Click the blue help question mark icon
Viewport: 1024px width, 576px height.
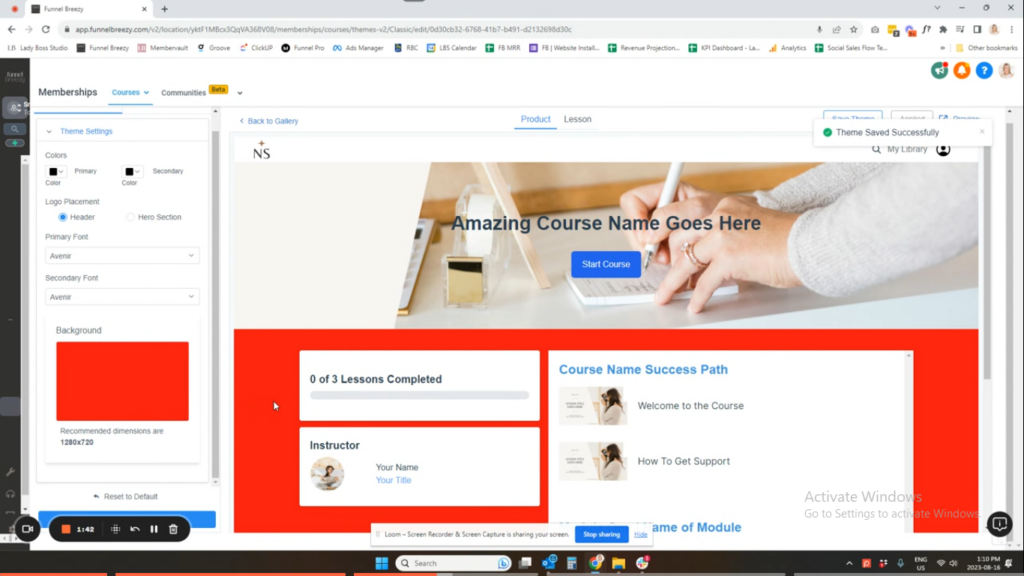[983, 70]
